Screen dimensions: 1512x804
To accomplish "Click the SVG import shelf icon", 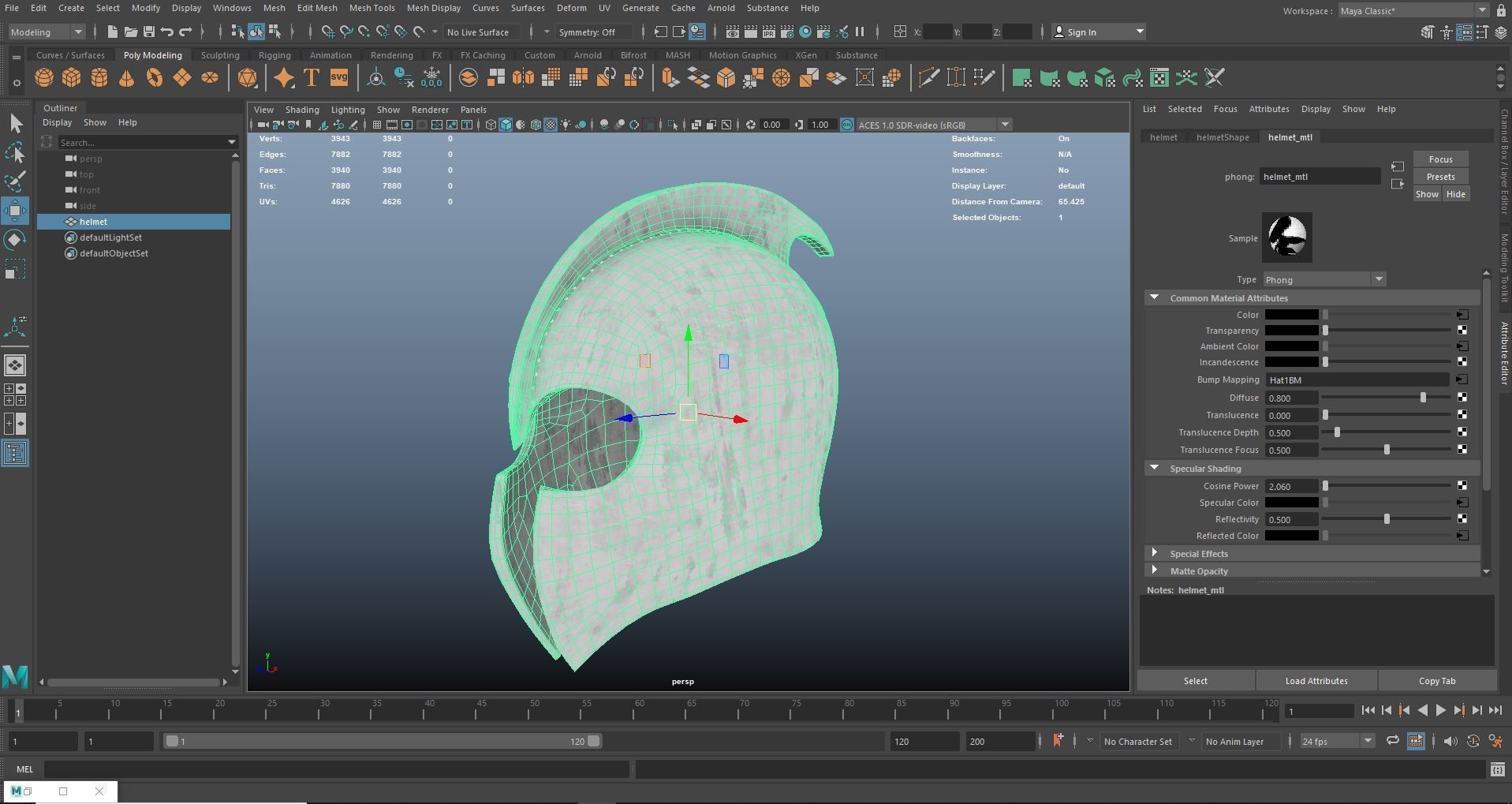I will click(x=339, y=77).
